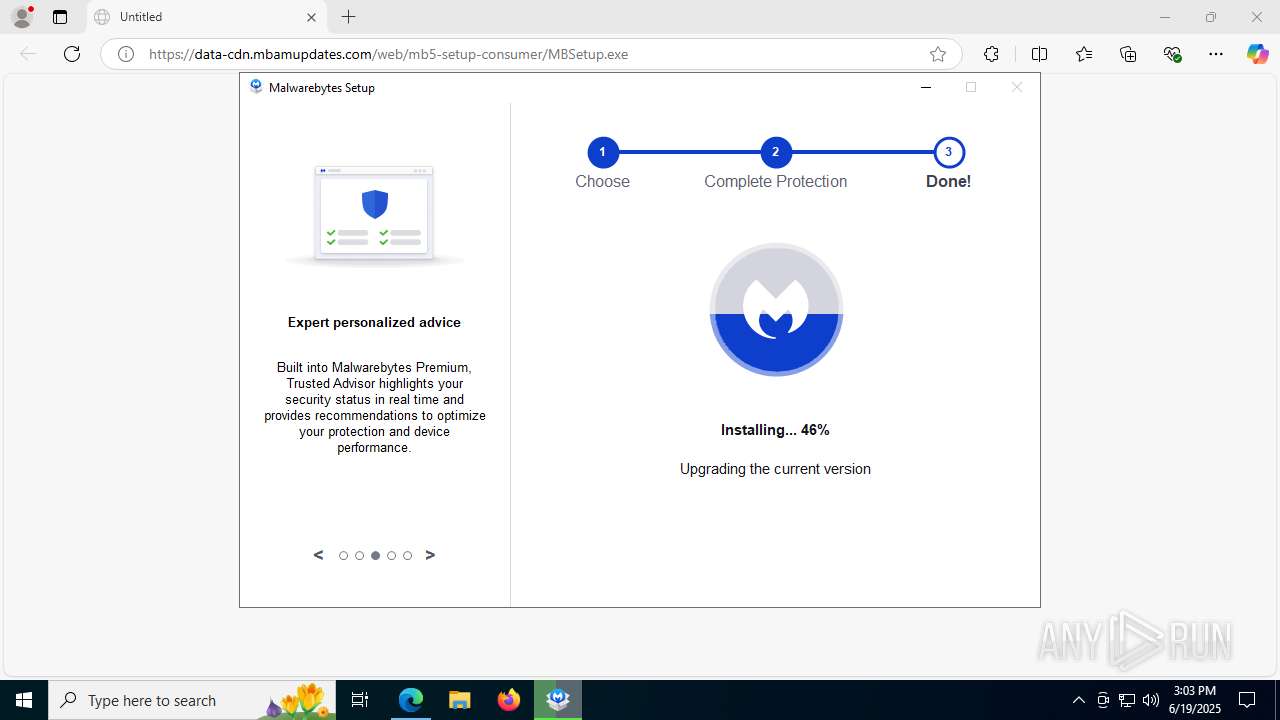Click 'Expert personalized advice' heading
The width and height of the screenshot is (1280, 720).
click(374, 322)
